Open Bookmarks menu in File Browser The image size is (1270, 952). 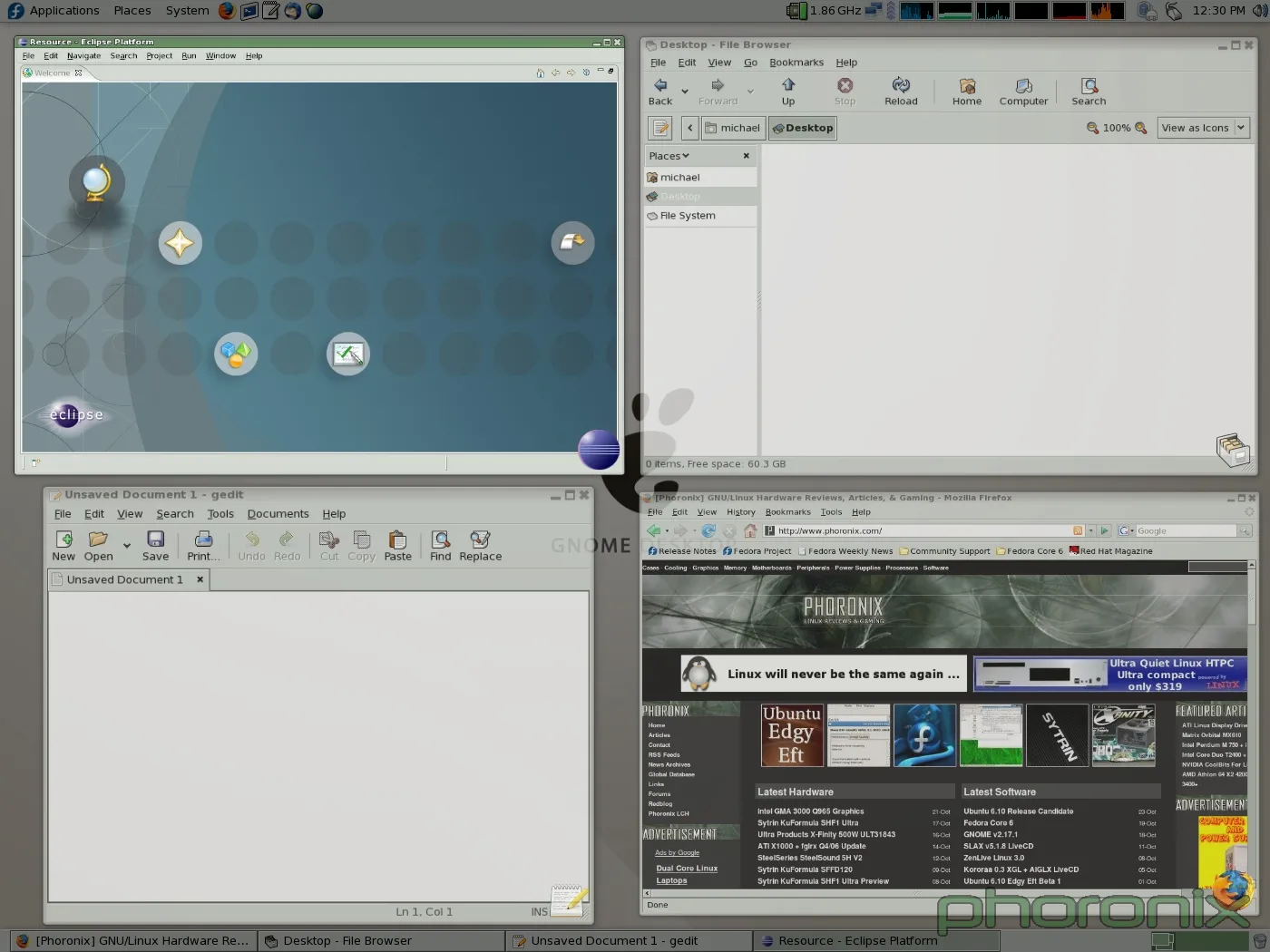[x=796, y=63]
